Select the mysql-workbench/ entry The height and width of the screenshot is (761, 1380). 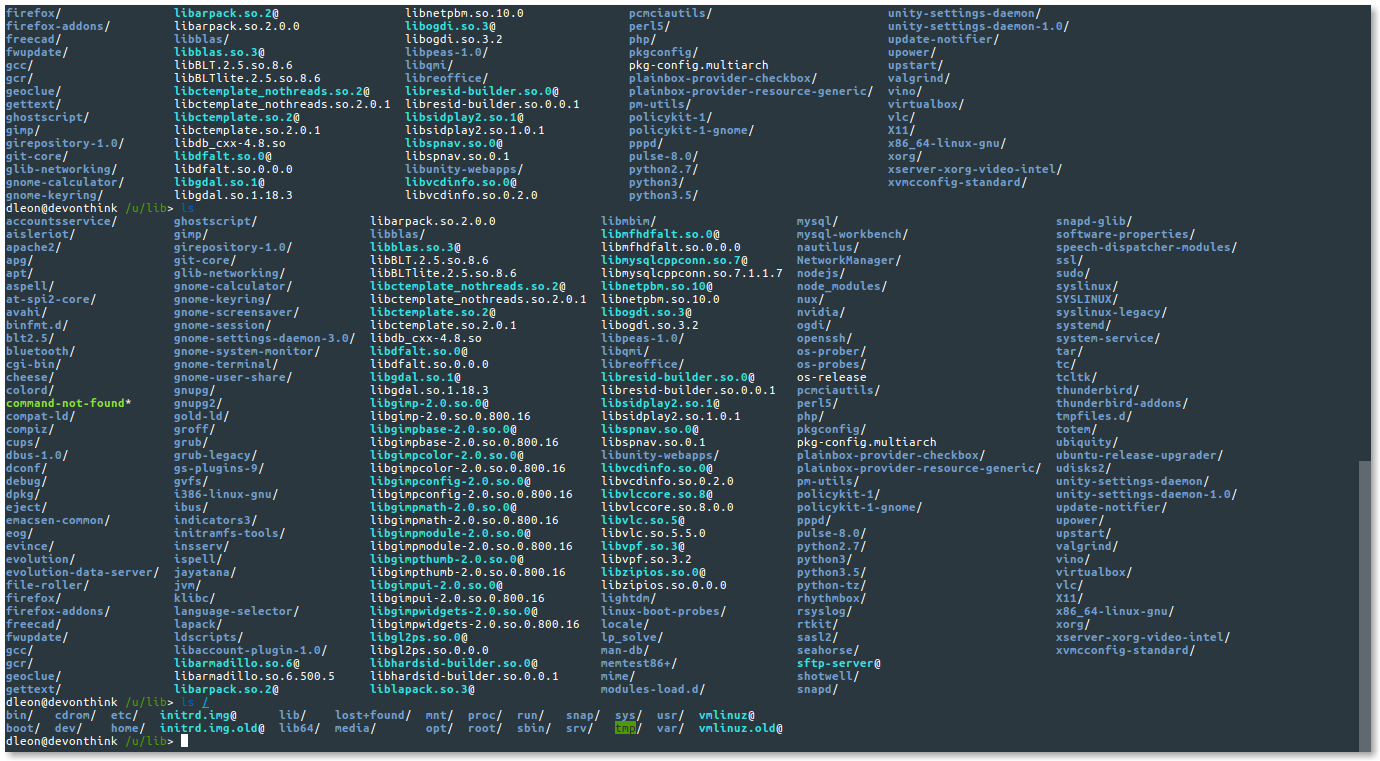[853, 234]
